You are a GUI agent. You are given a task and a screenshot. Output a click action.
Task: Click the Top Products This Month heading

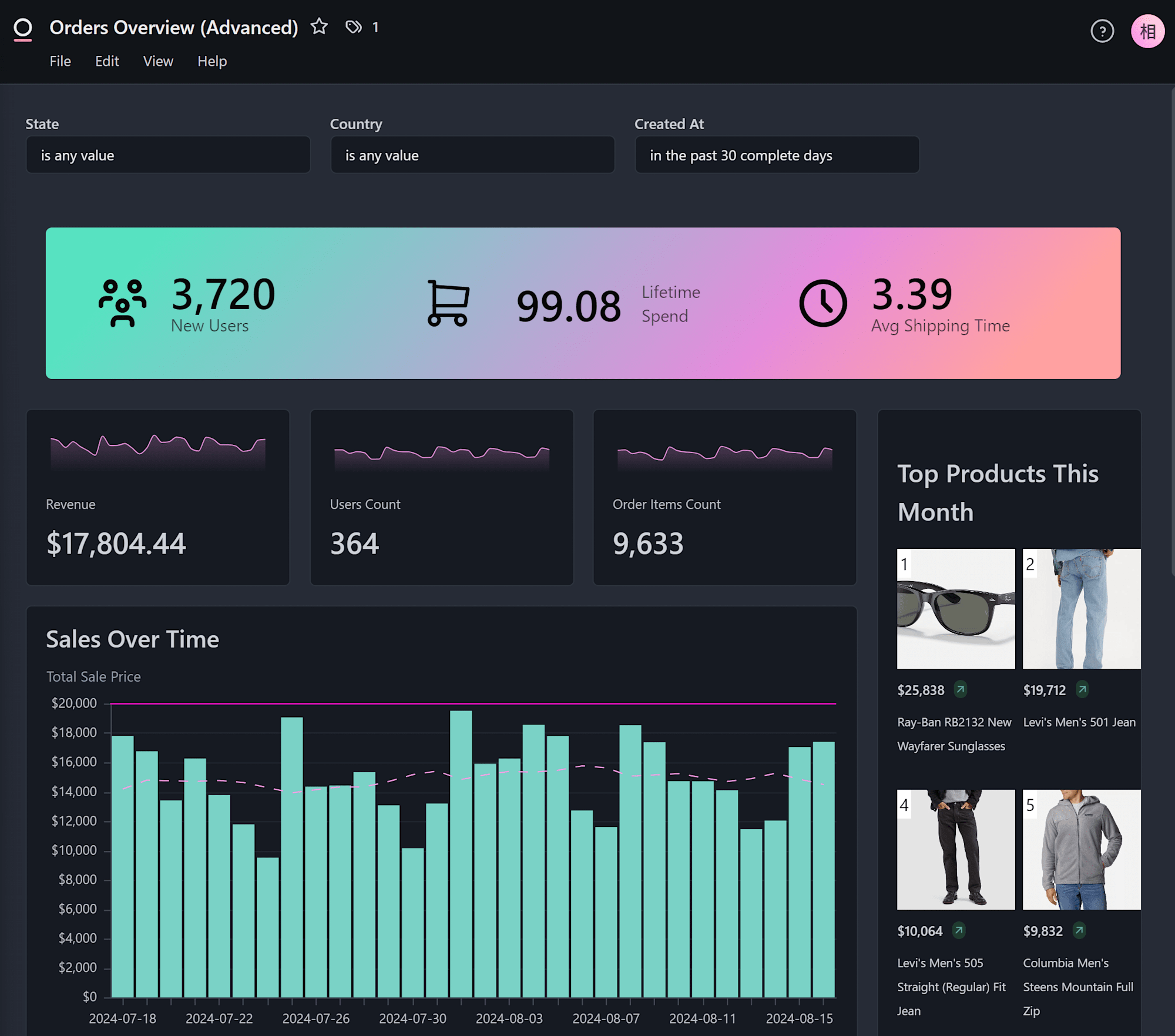tap(998, 492)
